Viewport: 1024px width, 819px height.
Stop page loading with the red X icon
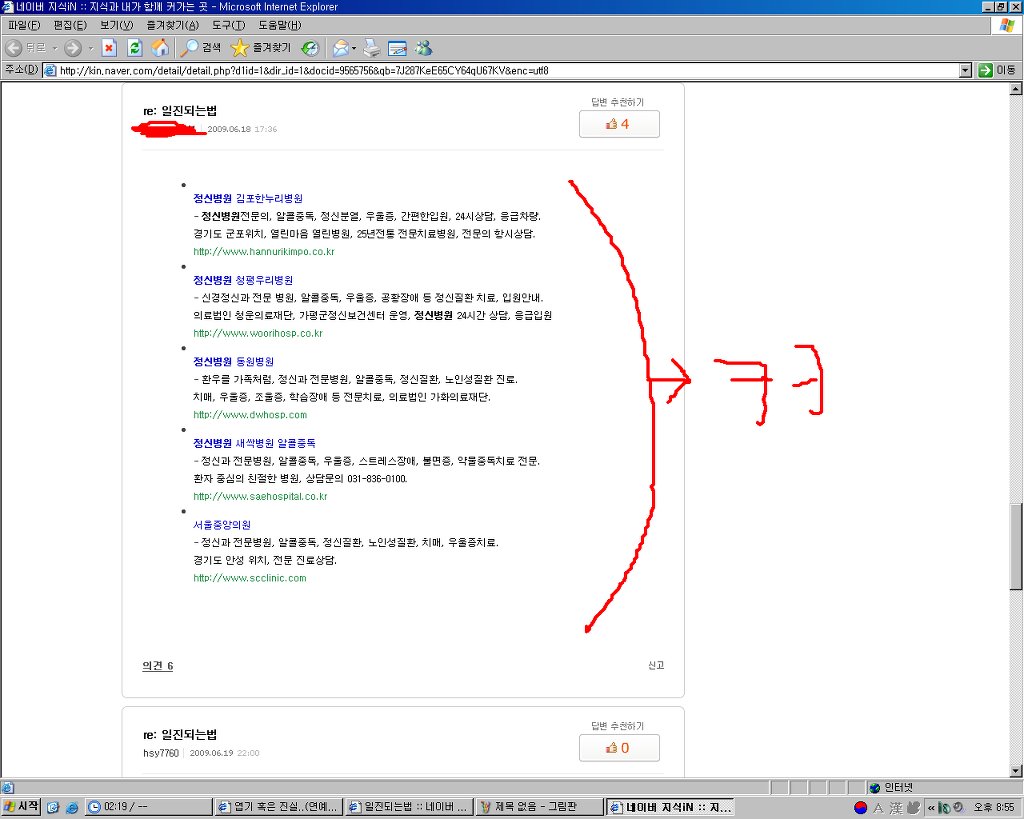pos(109,48)
